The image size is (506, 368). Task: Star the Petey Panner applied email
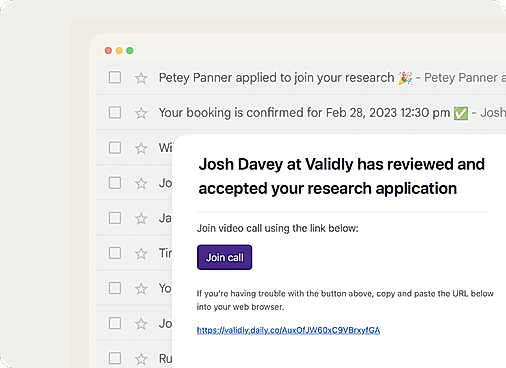tap(141, 78)
